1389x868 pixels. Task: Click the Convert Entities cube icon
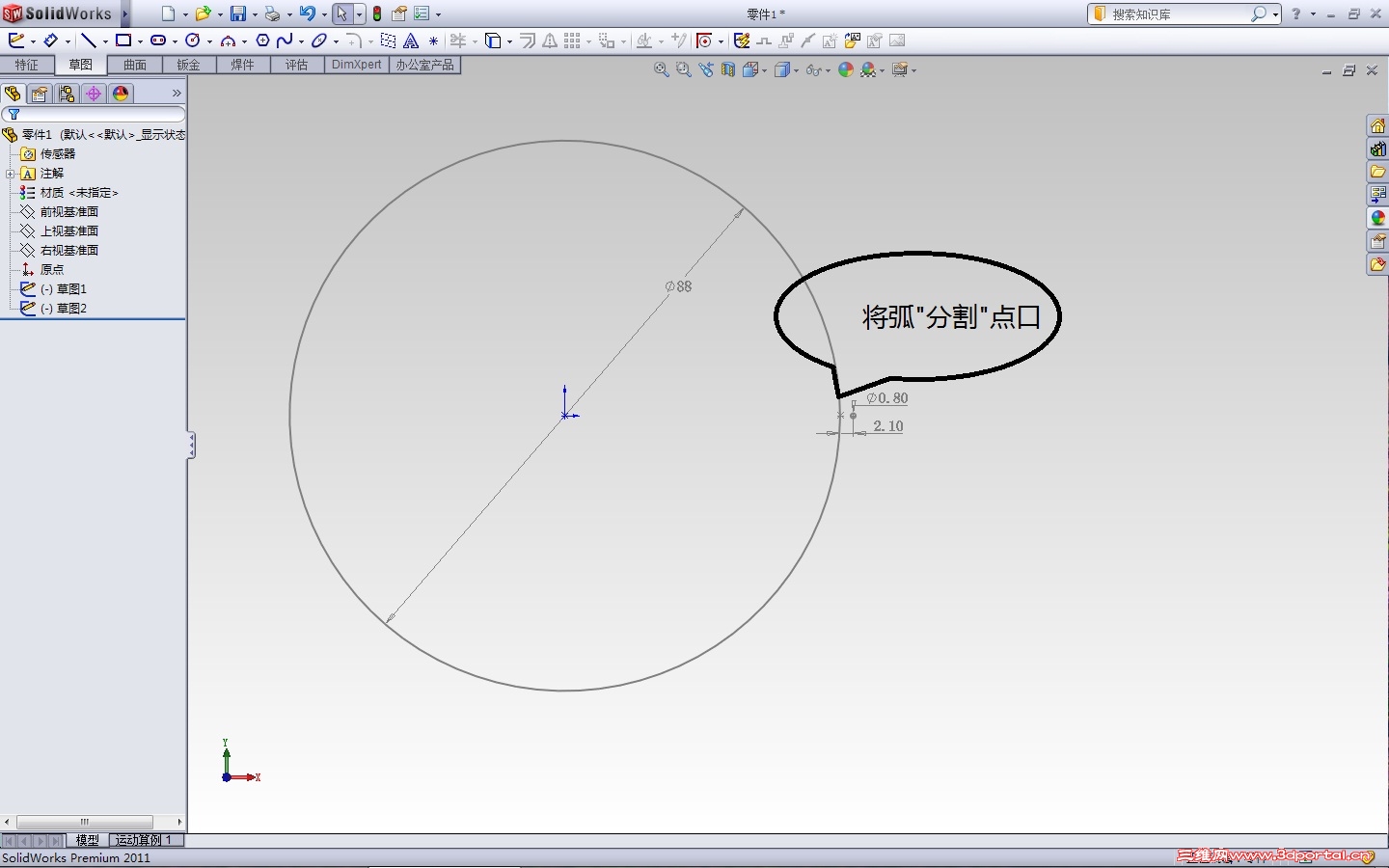(x=493, y=41)
